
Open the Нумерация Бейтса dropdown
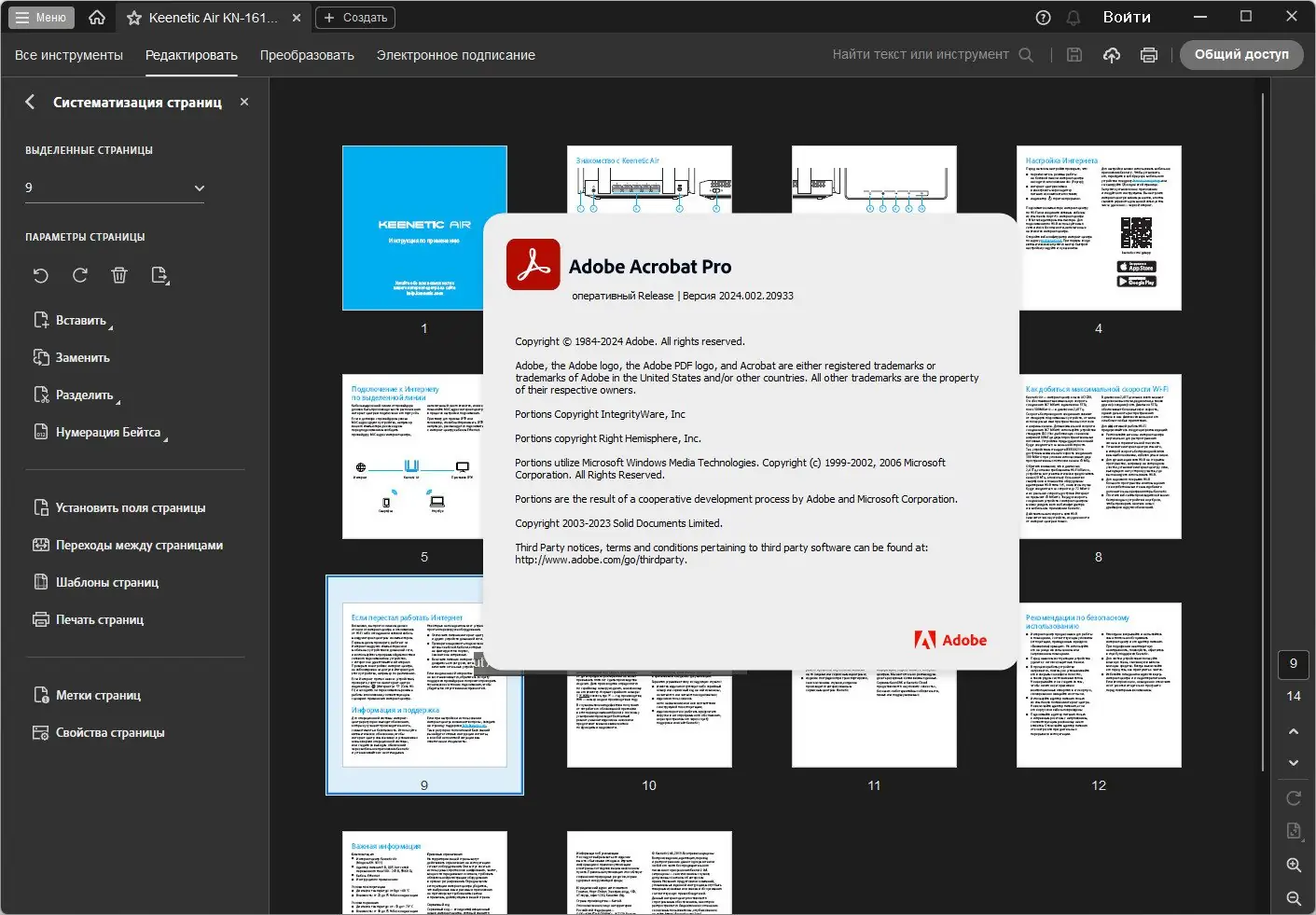100,432
